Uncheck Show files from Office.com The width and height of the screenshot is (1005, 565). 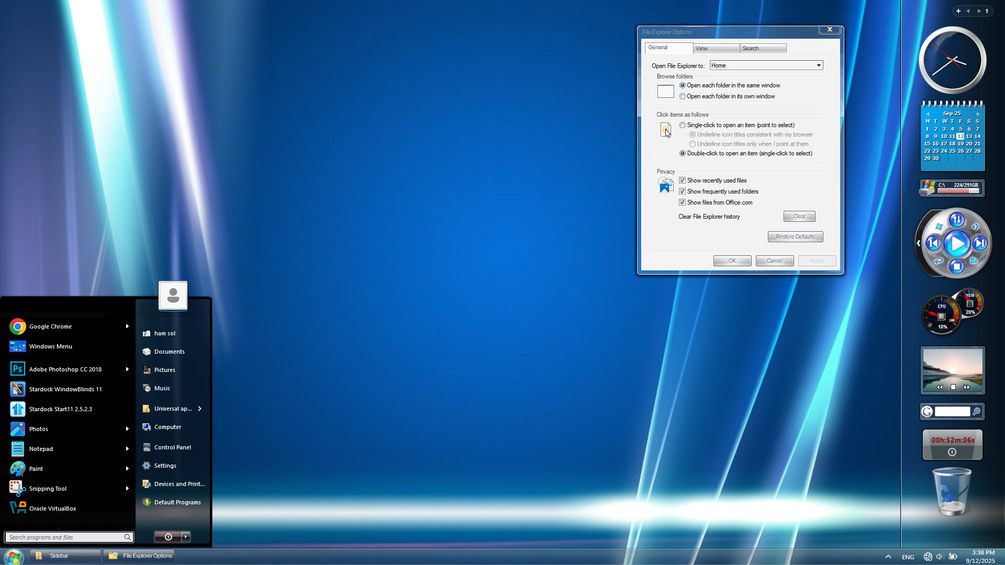click(x=682, y=202)
